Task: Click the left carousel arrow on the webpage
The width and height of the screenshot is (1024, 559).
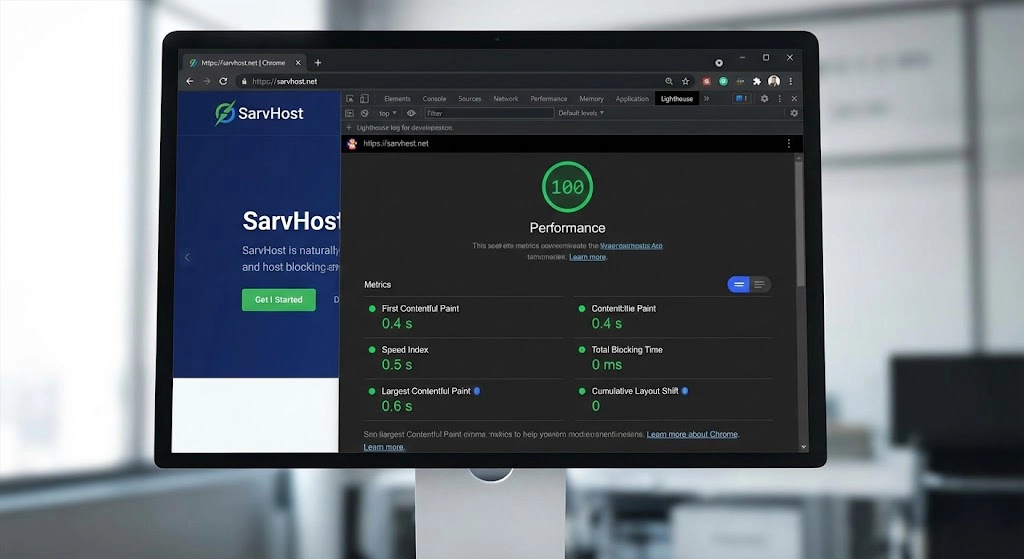Action: (x=187, y=257)
